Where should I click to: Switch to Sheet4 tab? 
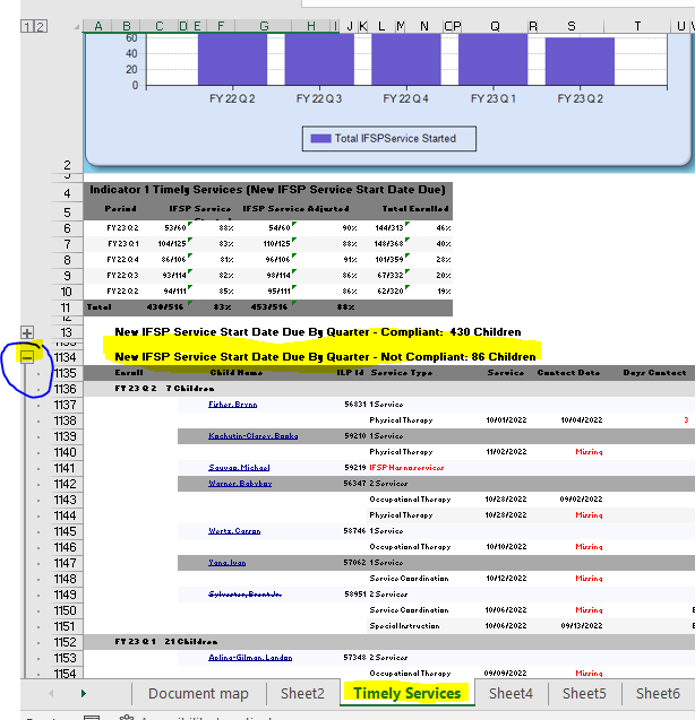[511, 693]
